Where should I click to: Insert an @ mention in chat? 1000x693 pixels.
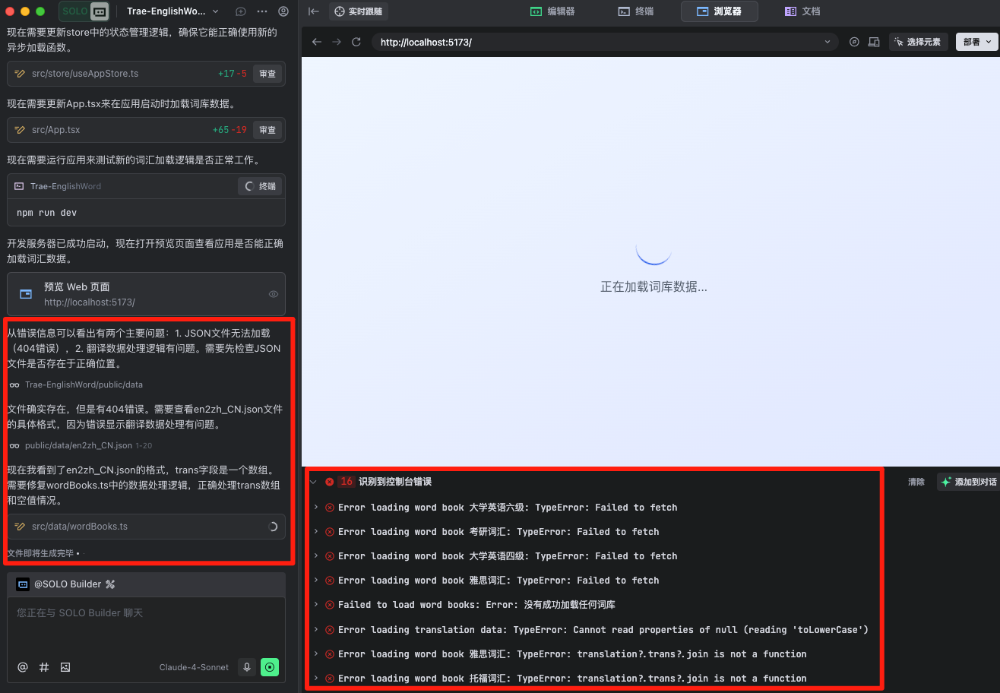click(22, 667)
